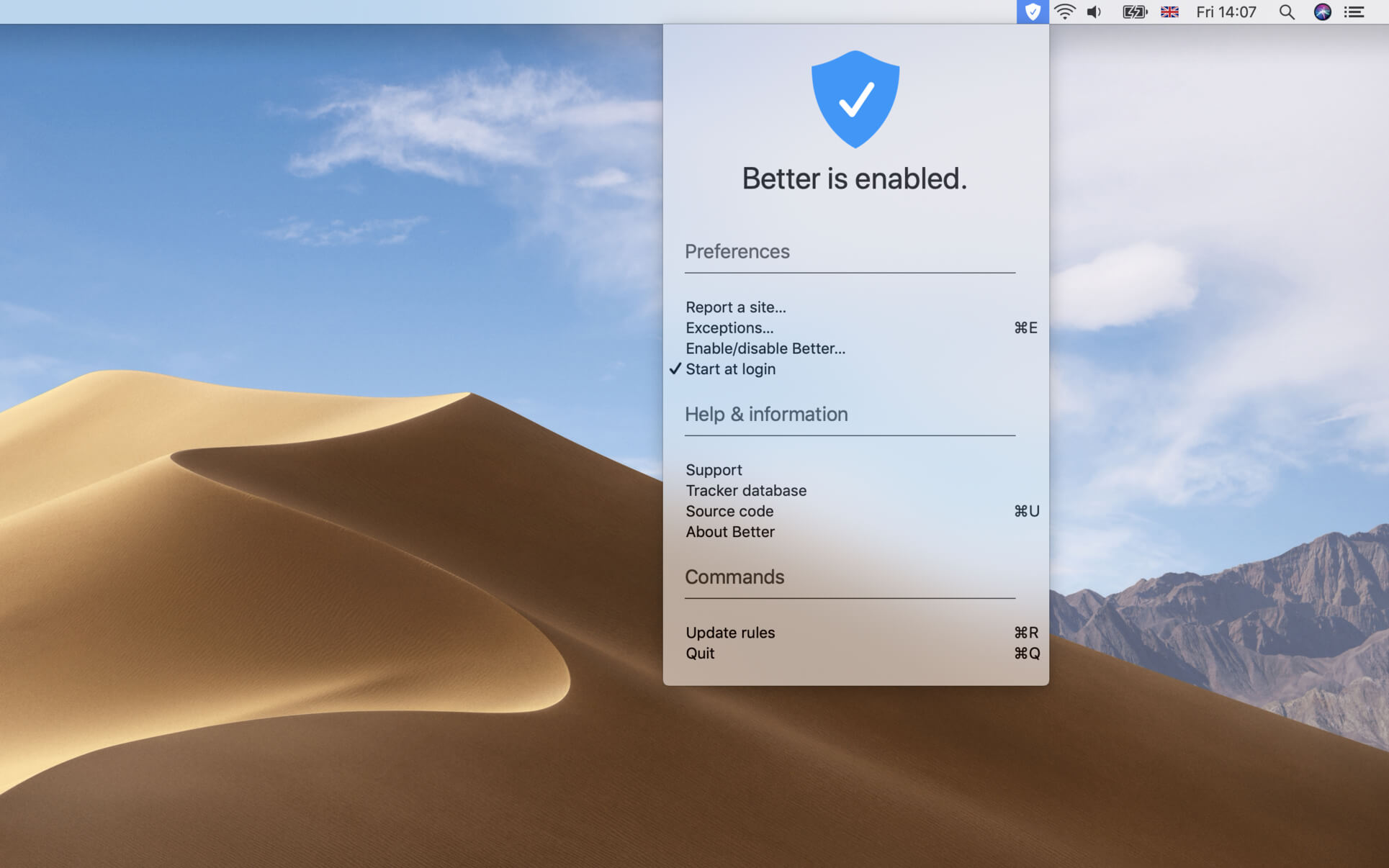The width and height of the screenshot is (1389, 868).
Task: Click the large blue shield logo
Action: click(x=855, y=99)
